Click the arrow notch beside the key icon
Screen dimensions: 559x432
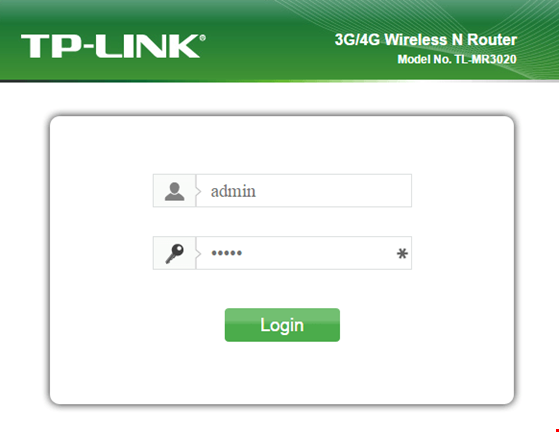click(198, 253)
